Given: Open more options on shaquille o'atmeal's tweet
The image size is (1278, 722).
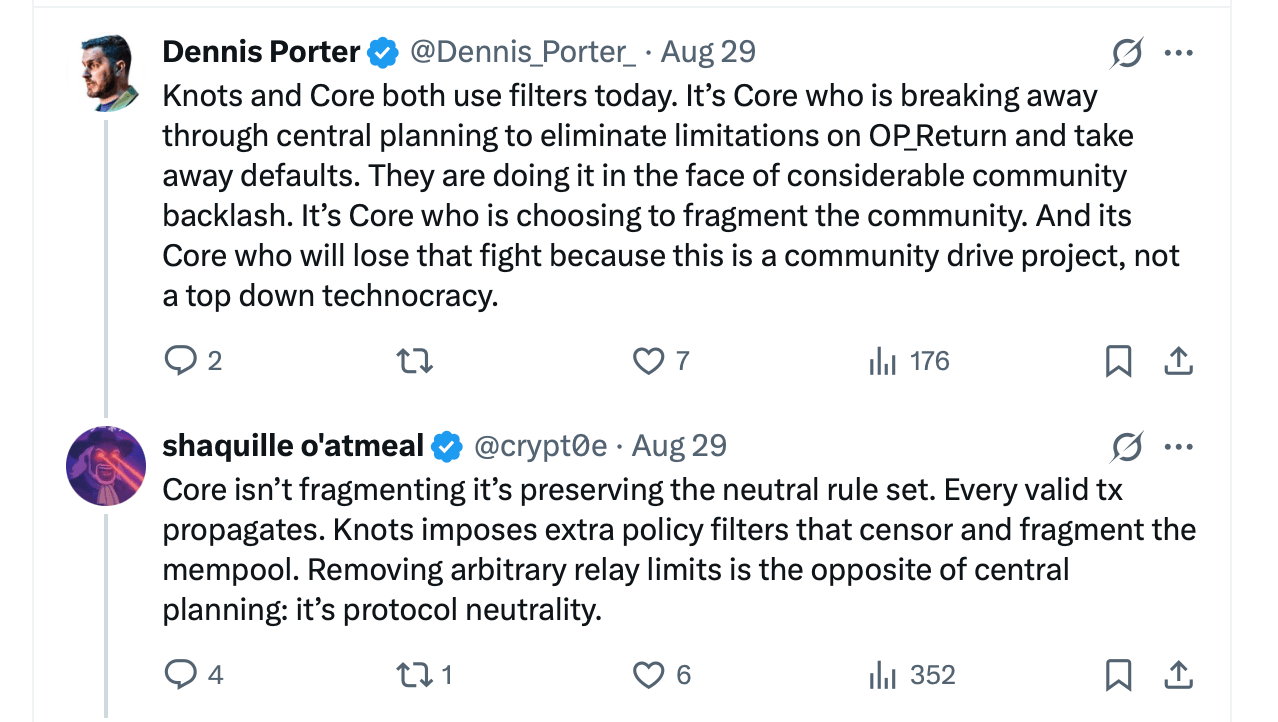Looking at the screenshot, I should point(1179,446).
